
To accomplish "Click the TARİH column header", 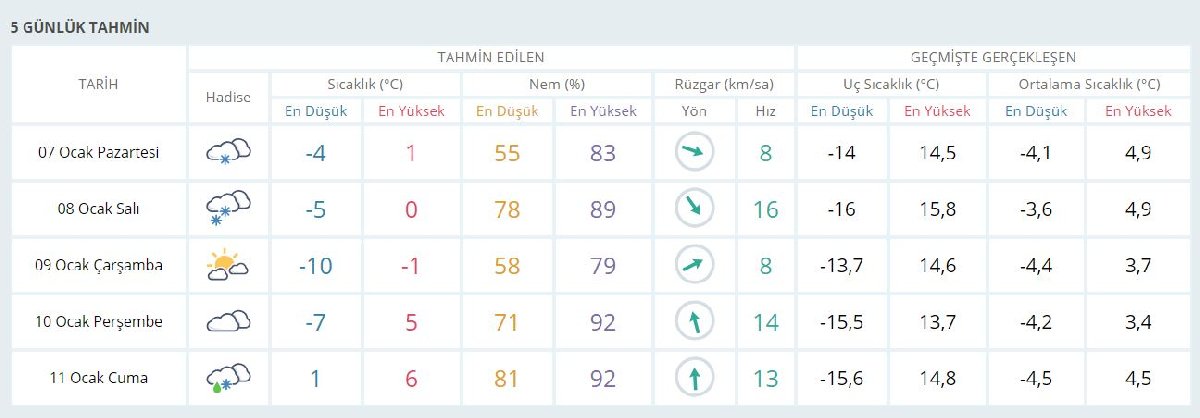I will point(98,84).
